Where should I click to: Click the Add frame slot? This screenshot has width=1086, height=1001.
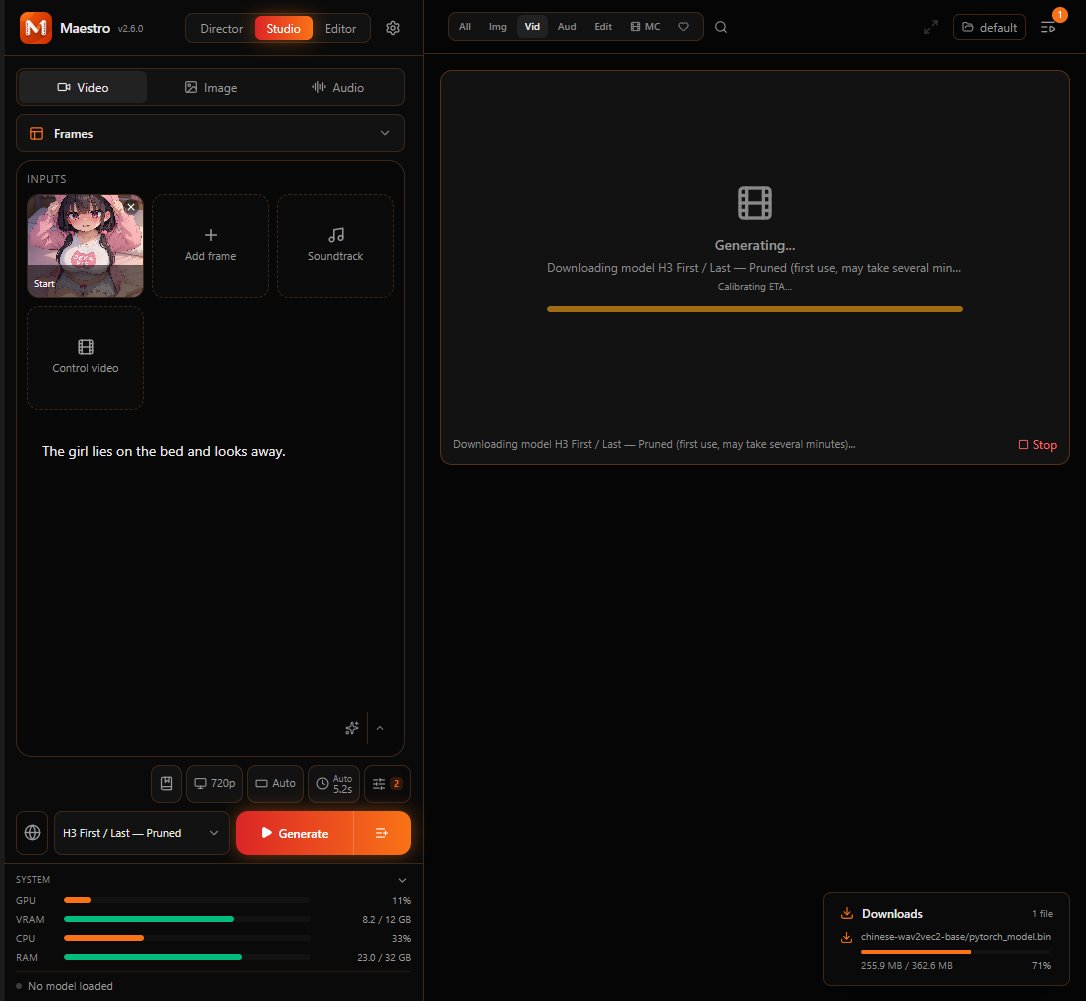[211, 245]
